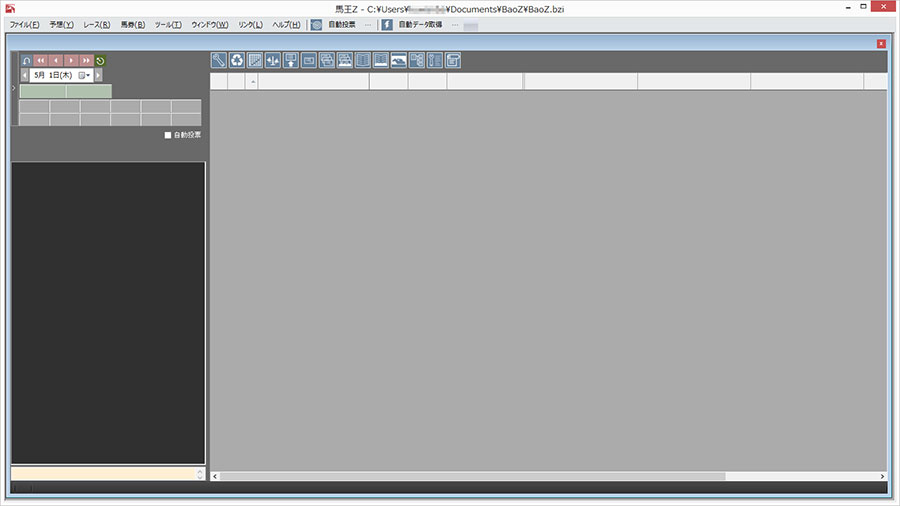Open the open-book with underline toolbar icon
The height and width of the screenshot is (506, 900).
(x=381, y=60)
